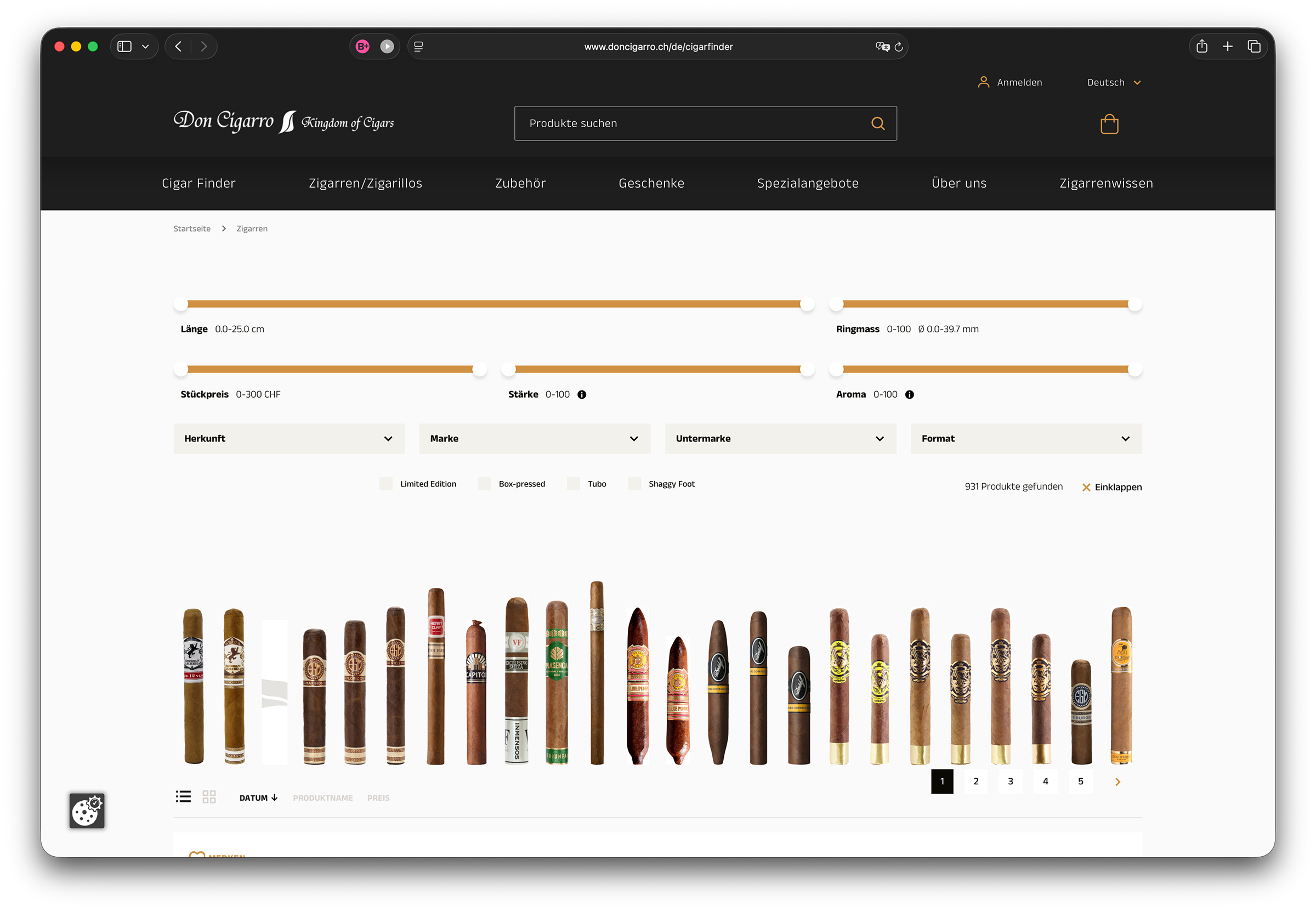The image size is (1316, 911).
Task: Switch to list view icon
Action: click(183, 797)
